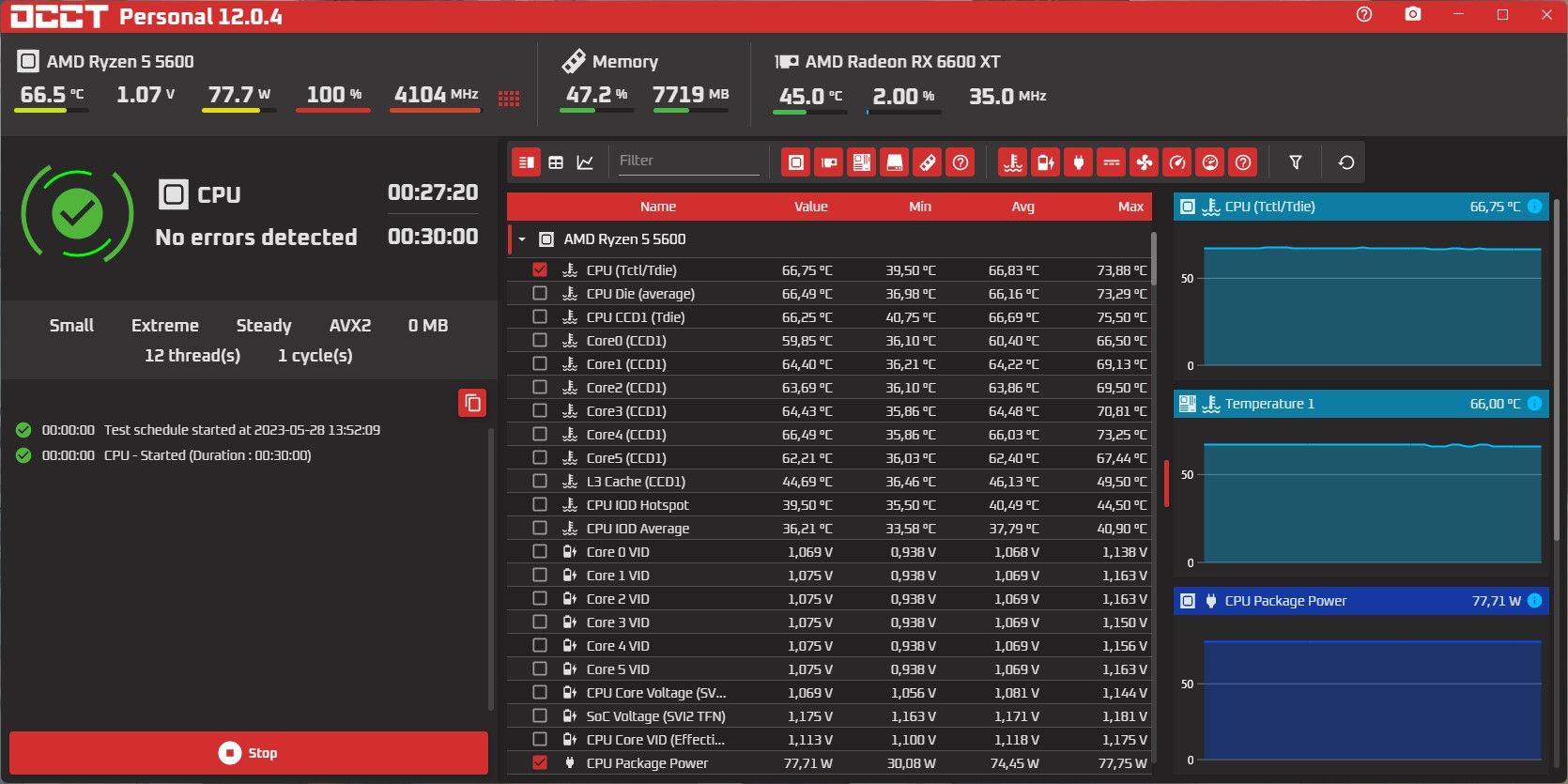
Task: Collapse the AMD Ryzen 5 5600 group
Action: click(522, 239)
